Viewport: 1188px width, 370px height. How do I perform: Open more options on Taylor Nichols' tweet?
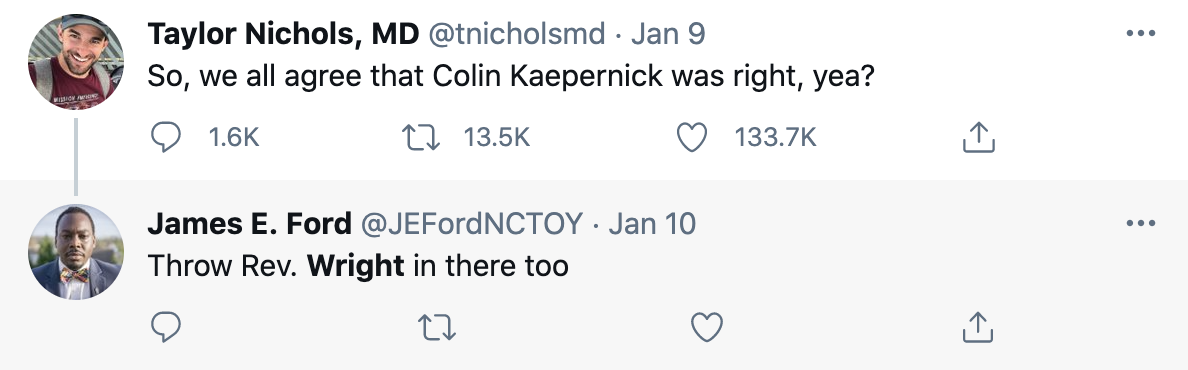(x=1140, y=33)
